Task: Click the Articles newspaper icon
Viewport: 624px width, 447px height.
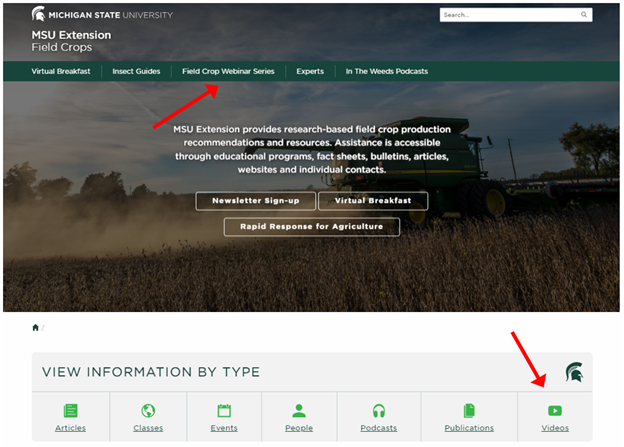Action: pyautogui.click(x=70, y=411)
